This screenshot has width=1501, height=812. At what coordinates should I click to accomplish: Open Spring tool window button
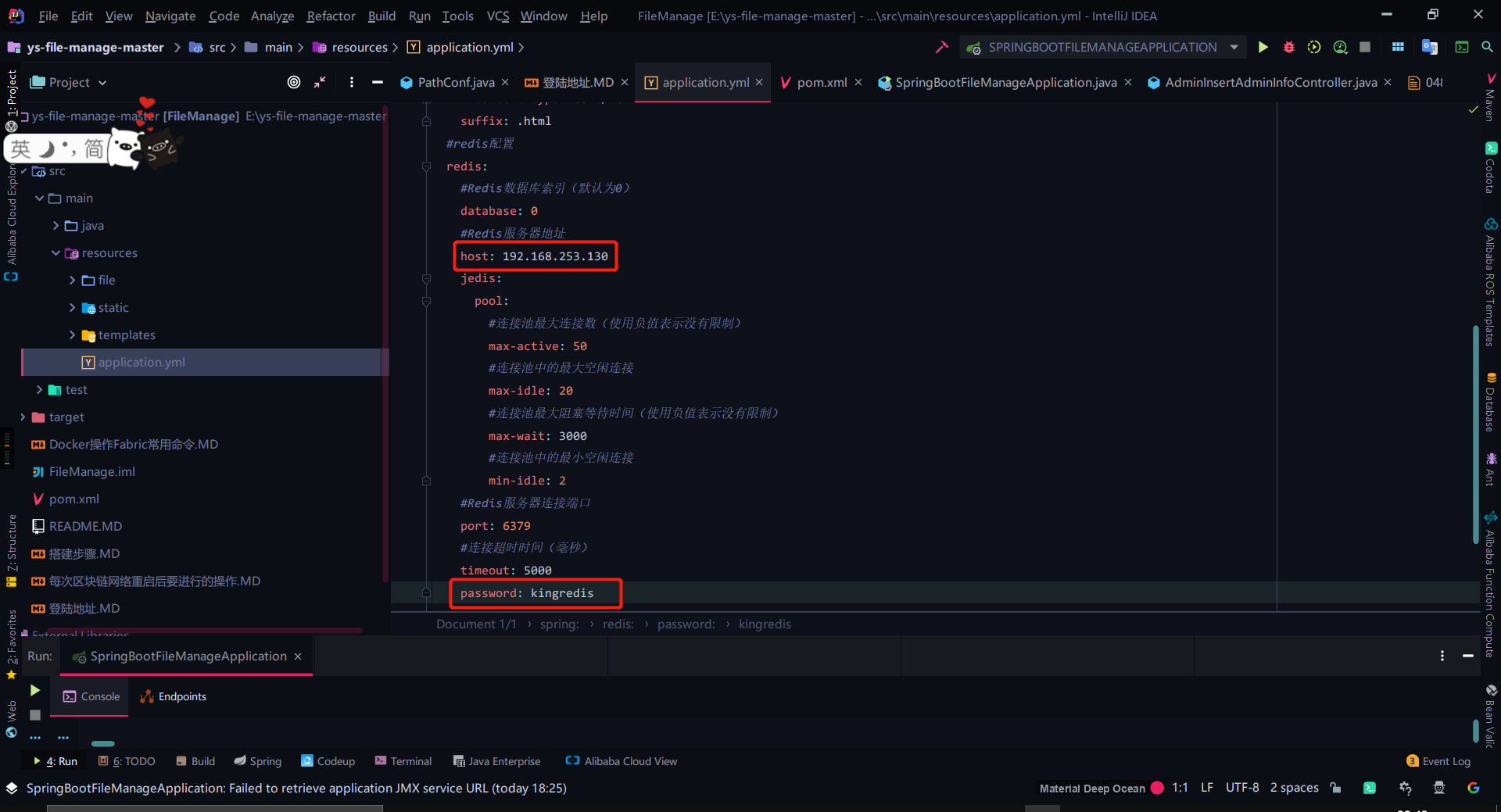[258, 761]
